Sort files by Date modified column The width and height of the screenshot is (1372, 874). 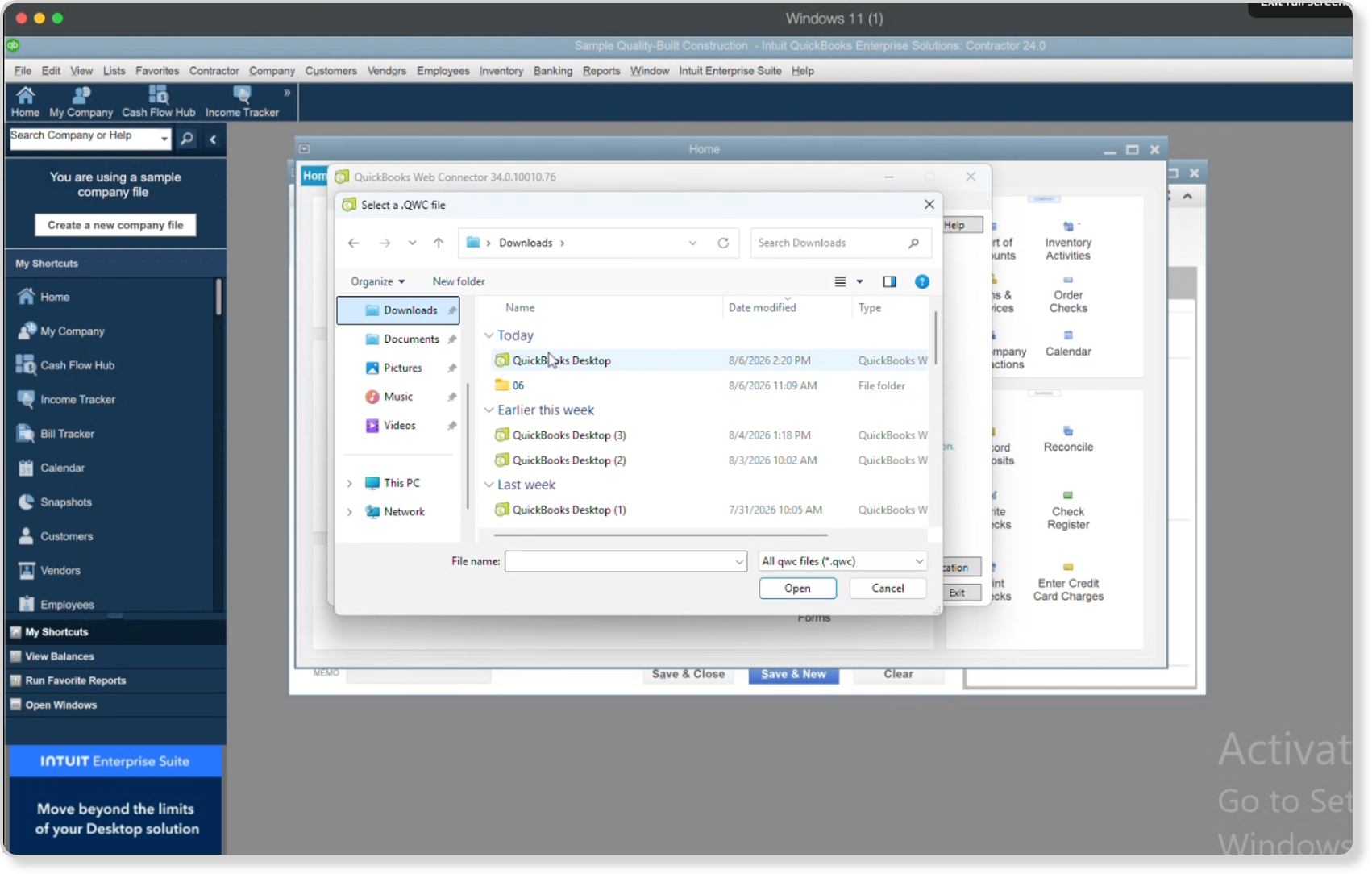pyautogui.click(x=762, y=308)
